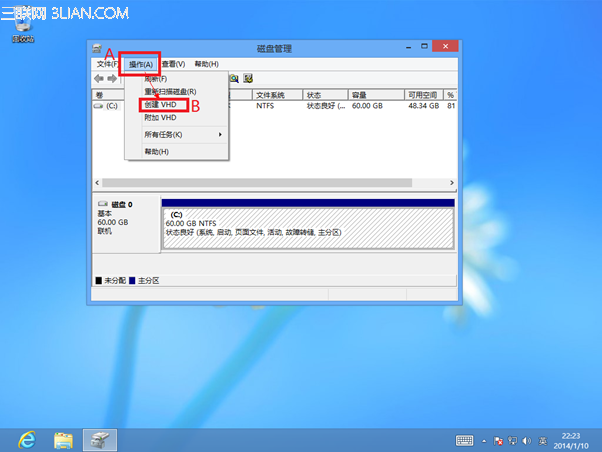The height and width of the screenshot is (452, 602).
Task: Click the Back arrow toolbar icon
Action: (x=99, y=78)
